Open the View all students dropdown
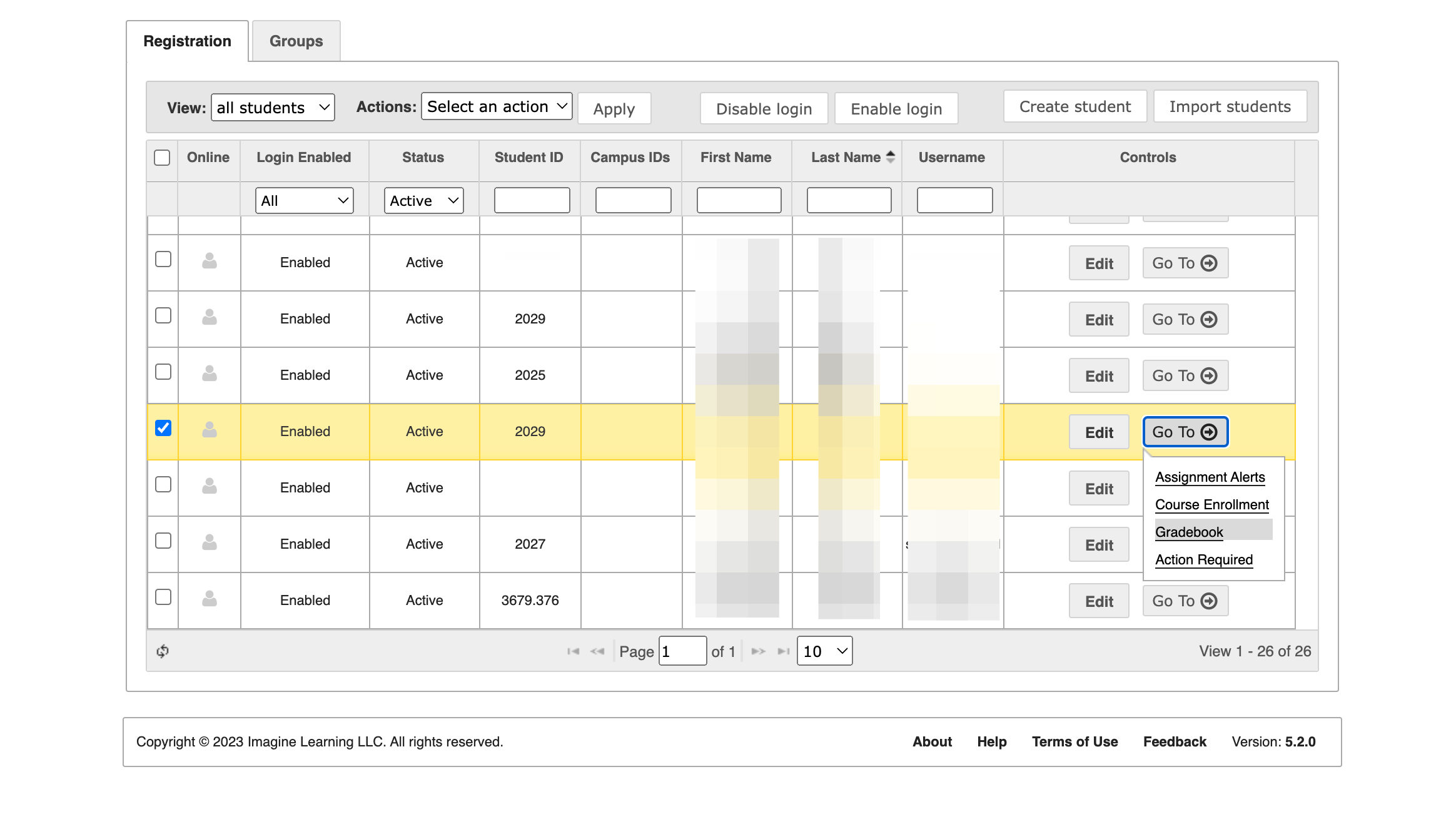 pyautogui.click(x=273, y=108)
